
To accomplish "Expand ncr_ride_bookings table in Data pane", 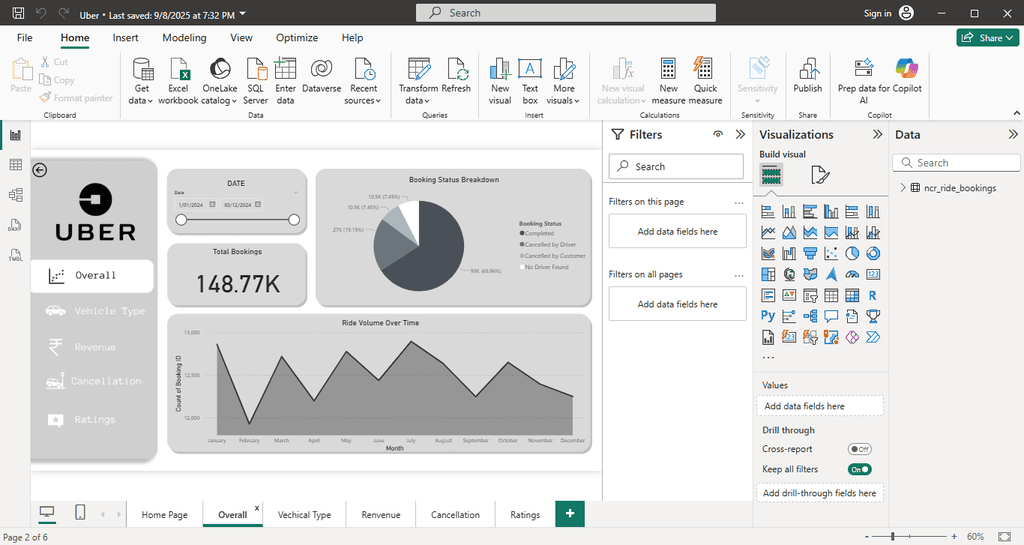I will (x=903, y=188).
